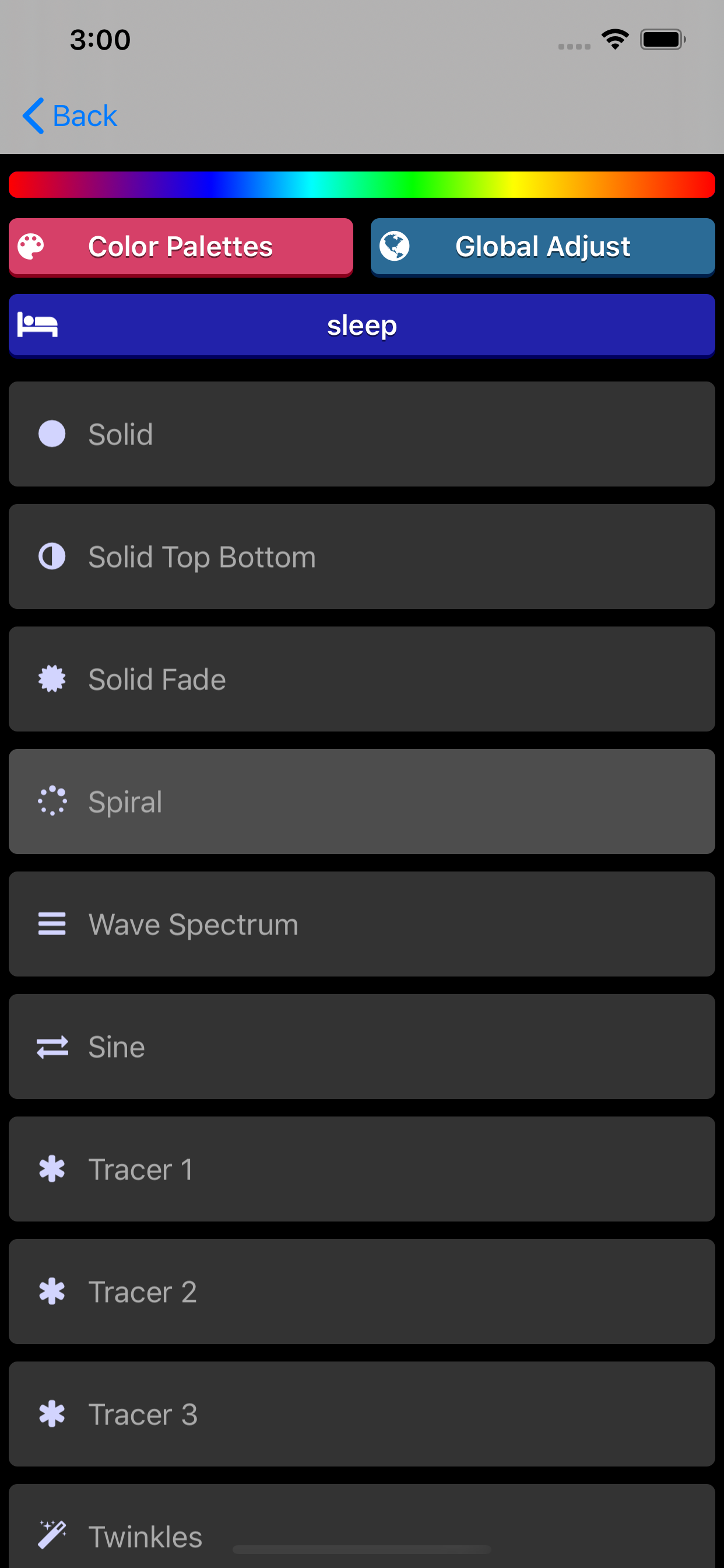Tap the magic wand icon beside Twinkles
This screenshot has height=1568, width=724.
click(x=52, y=1535)
